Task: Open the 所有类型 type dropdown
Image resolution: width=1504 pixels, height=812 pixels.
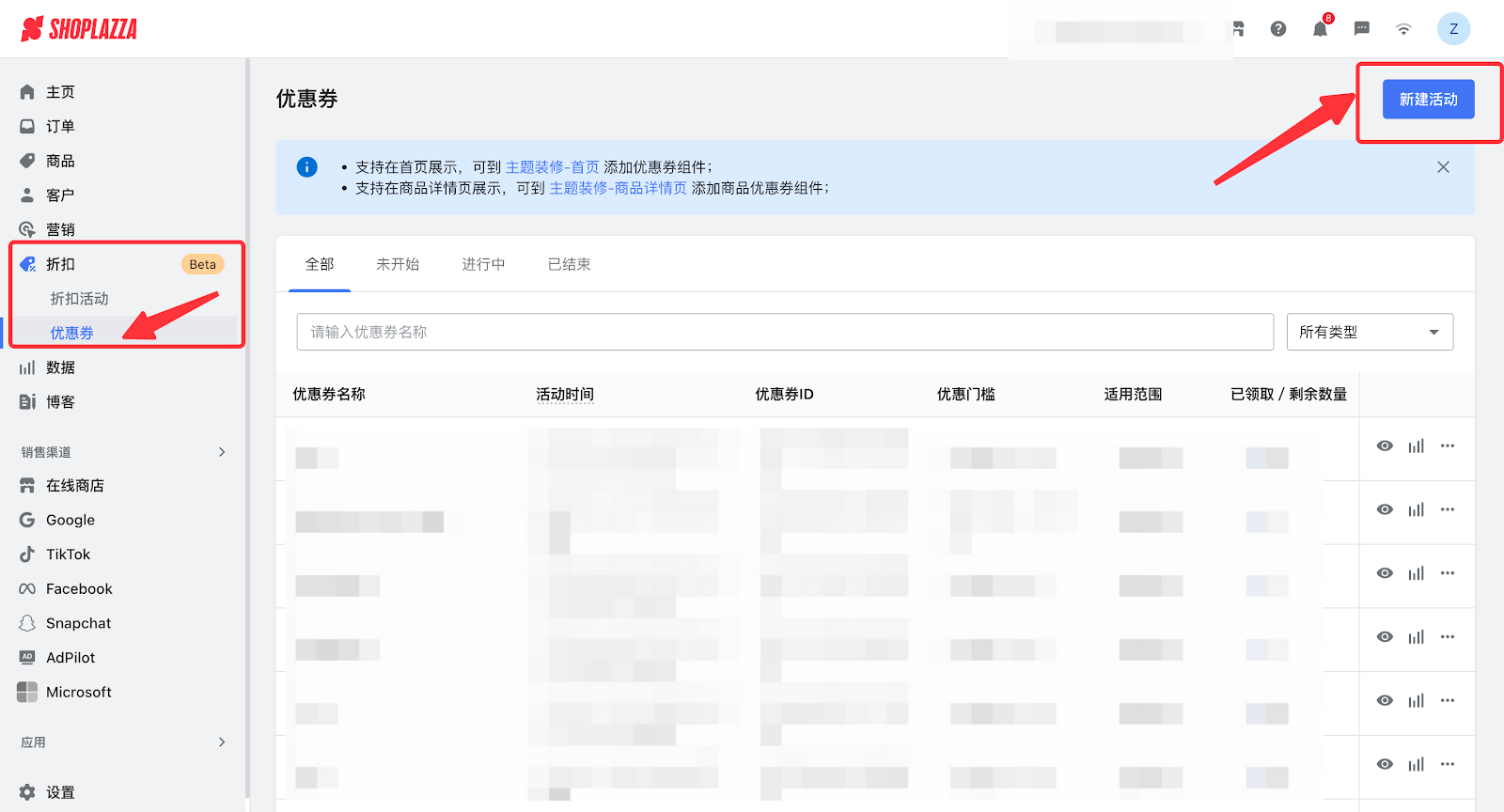Action: point(1369,332)
